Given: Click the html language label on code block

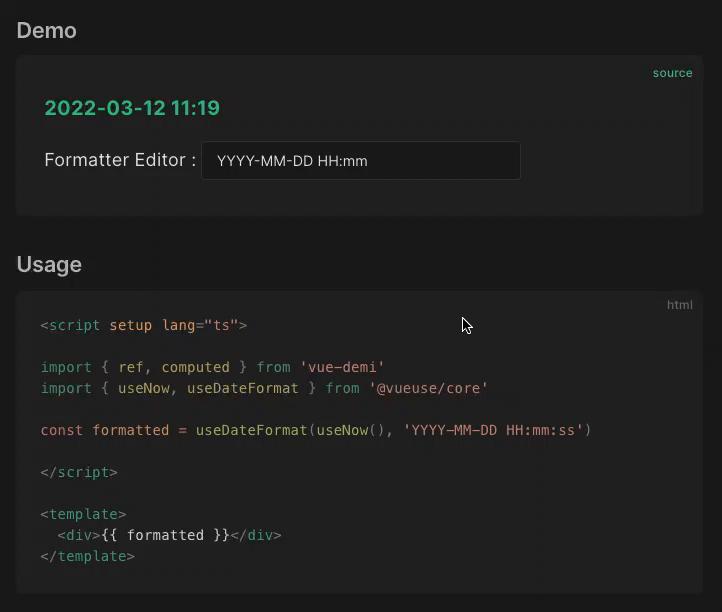Looking at the screenshot, I should pos(679,305).
